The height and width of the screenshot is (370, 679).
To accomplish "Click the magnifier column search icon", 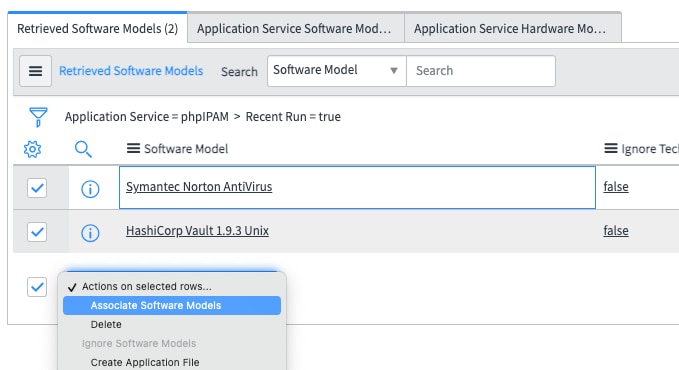I will coord(83,149).
